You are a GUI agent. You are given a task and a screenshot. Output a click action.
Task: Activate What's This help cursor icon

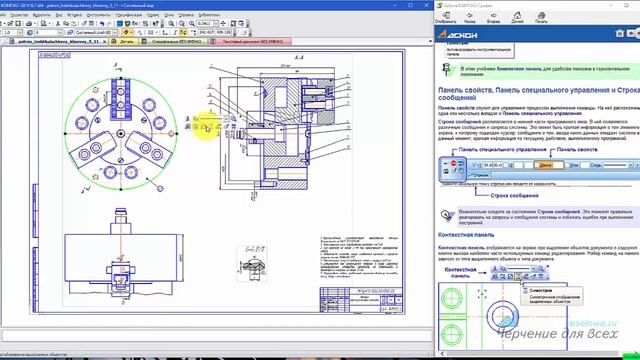coord(156,23)
